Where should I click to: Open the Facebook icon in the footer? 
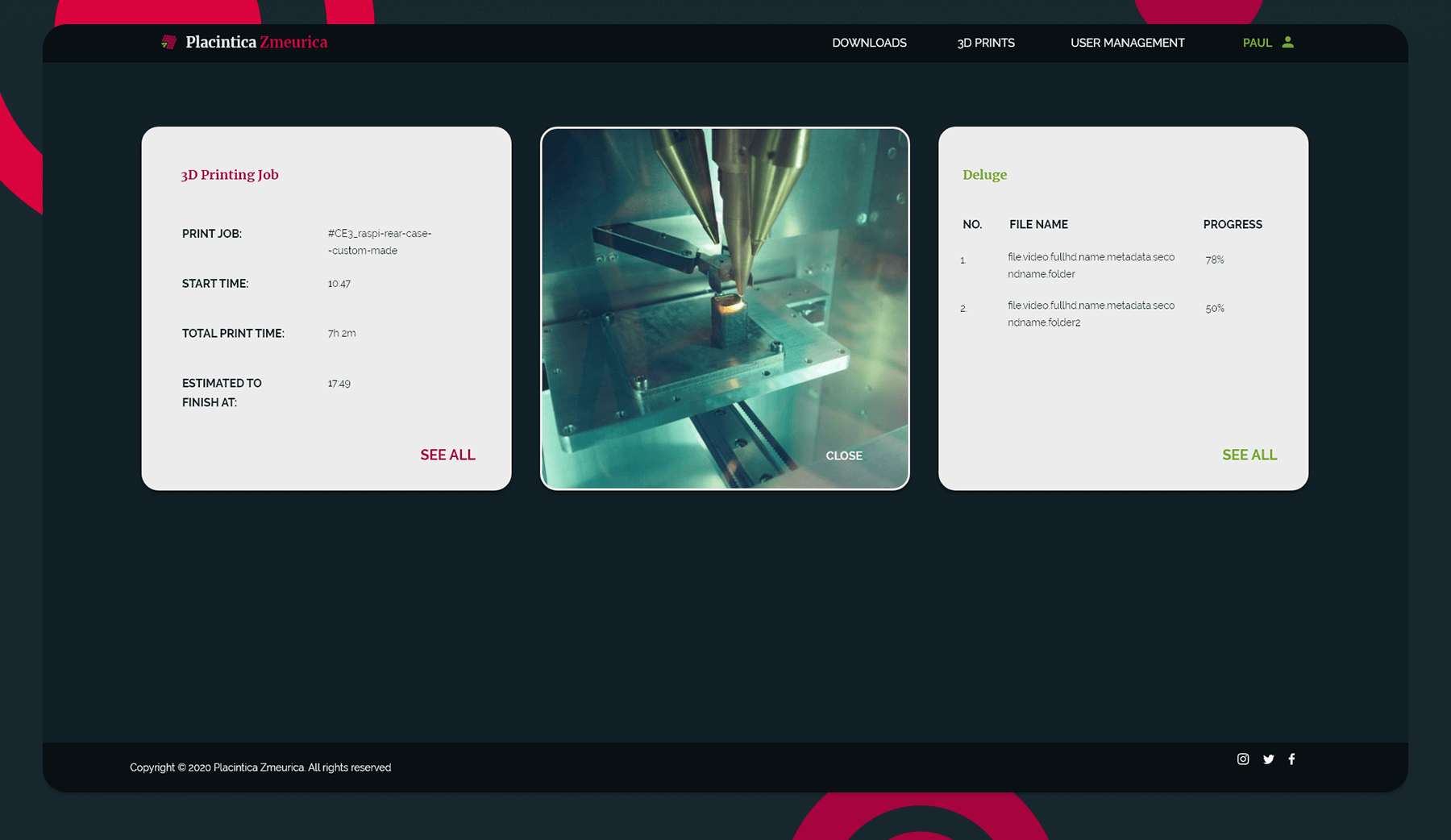(x=1291, y=759)
